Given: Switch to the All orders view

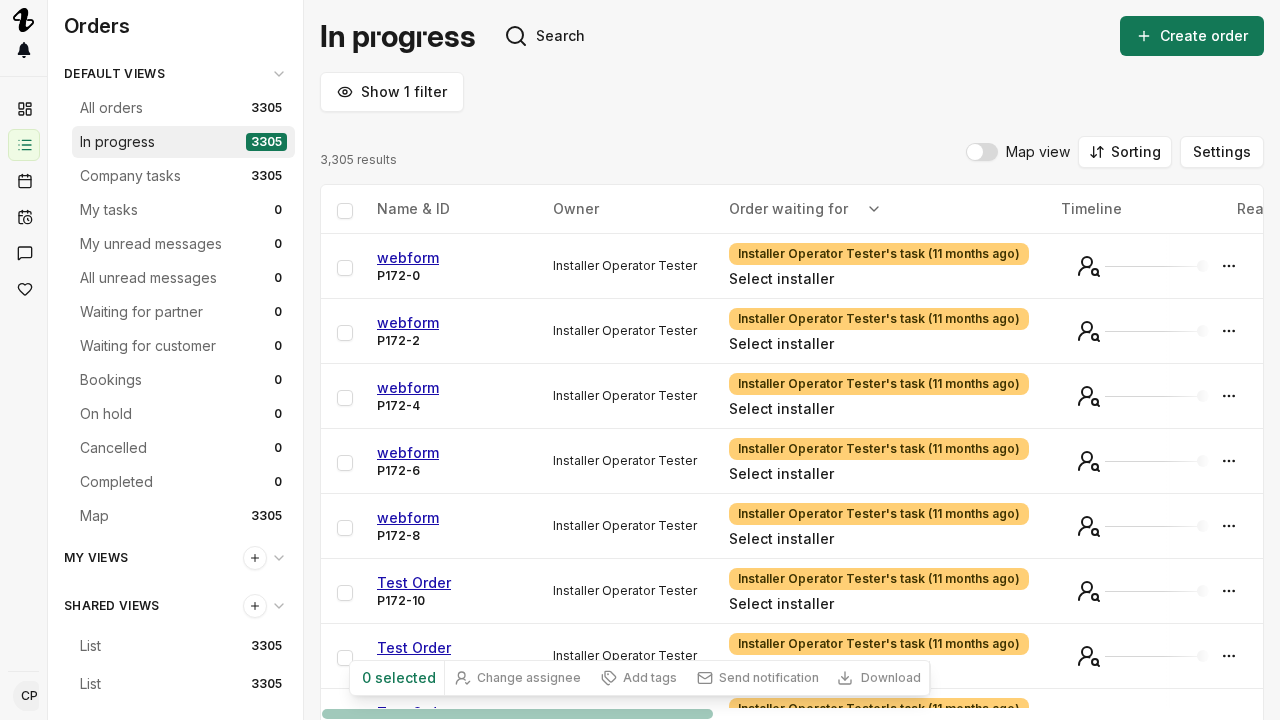Looking at the screenshot, I should pyautogui.click(x=183, y=108).
